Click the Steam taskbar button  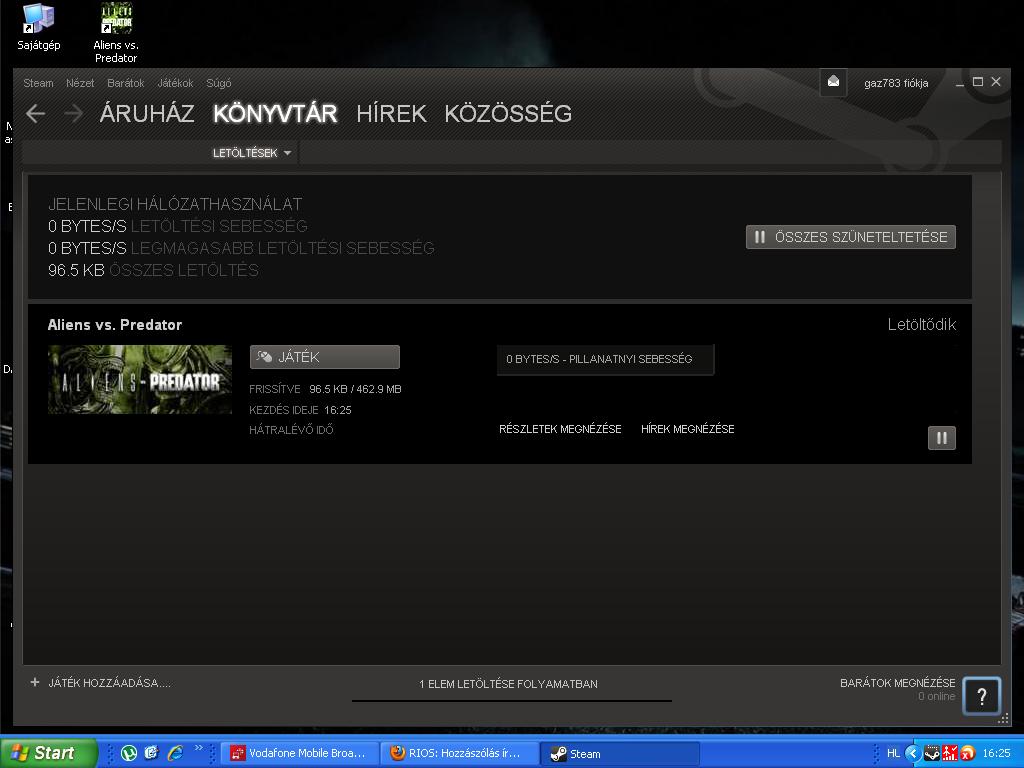[620, 753]
